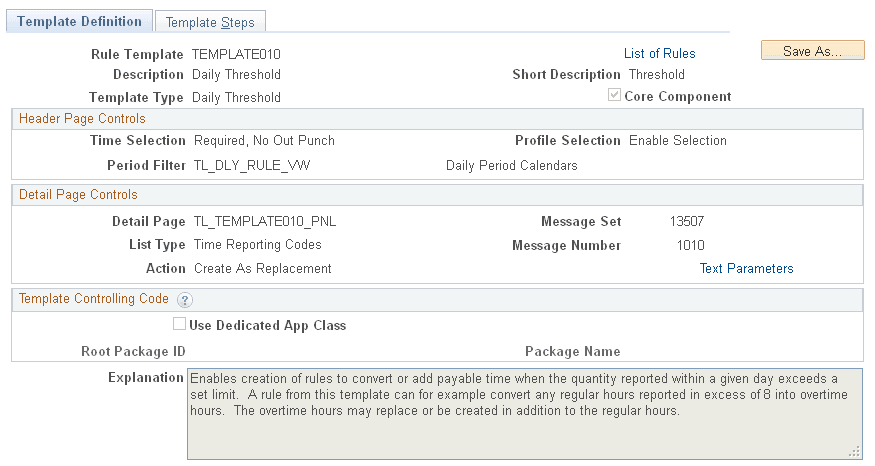The image size is (875, 466).
Task: Click the Save As button
Action: click(812, 51)
